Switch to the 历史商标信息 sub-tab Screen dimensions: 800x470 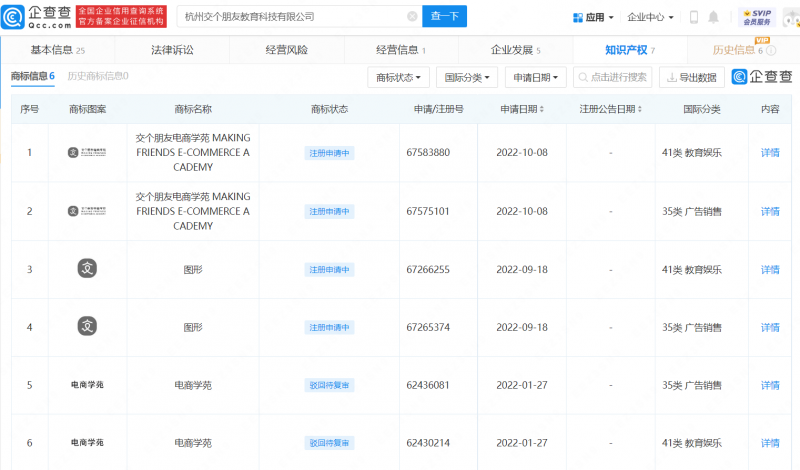point(97,76)
